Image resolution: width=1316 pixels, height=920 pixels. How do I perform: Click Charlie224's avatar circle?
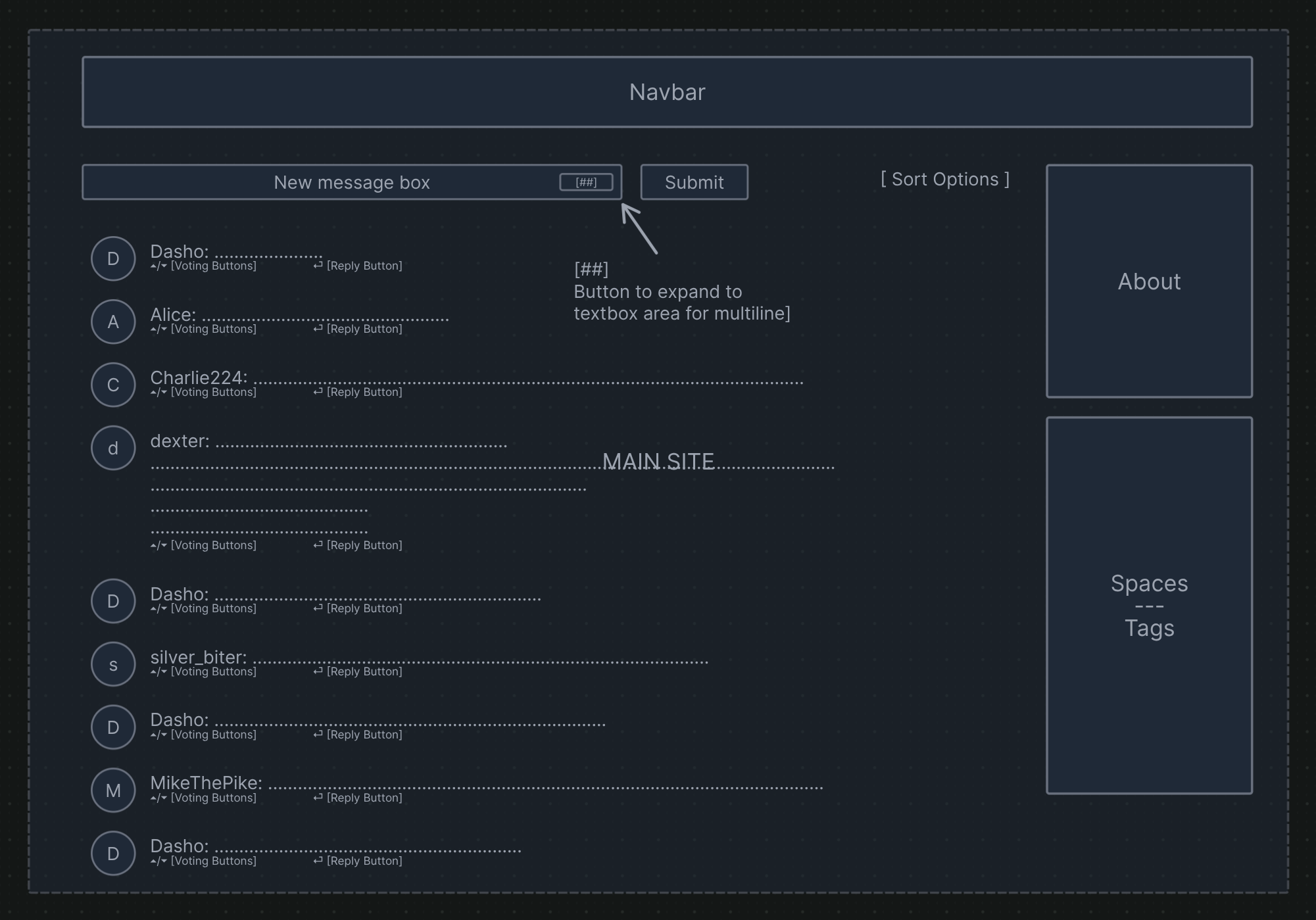click(113, 385)
